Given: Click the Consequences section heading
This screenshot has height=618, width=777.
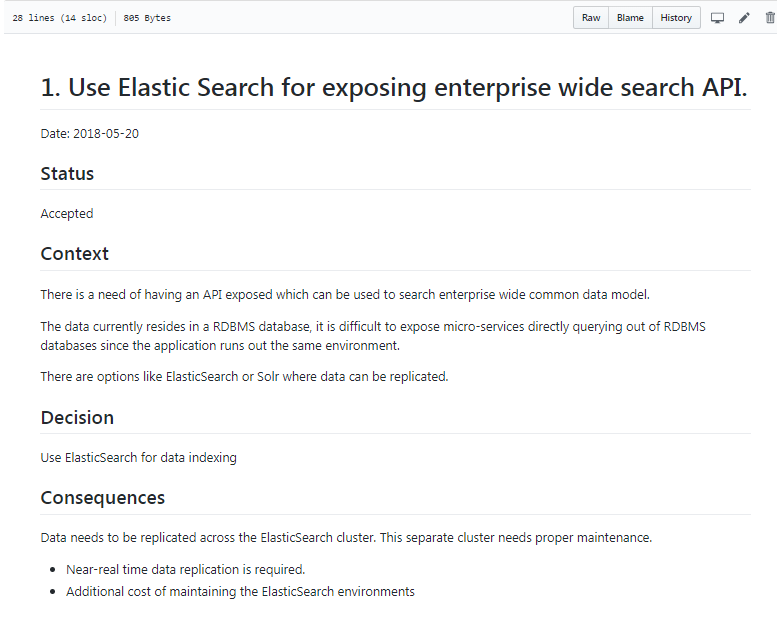Looking at the screenshot, I should pos(102,498).
